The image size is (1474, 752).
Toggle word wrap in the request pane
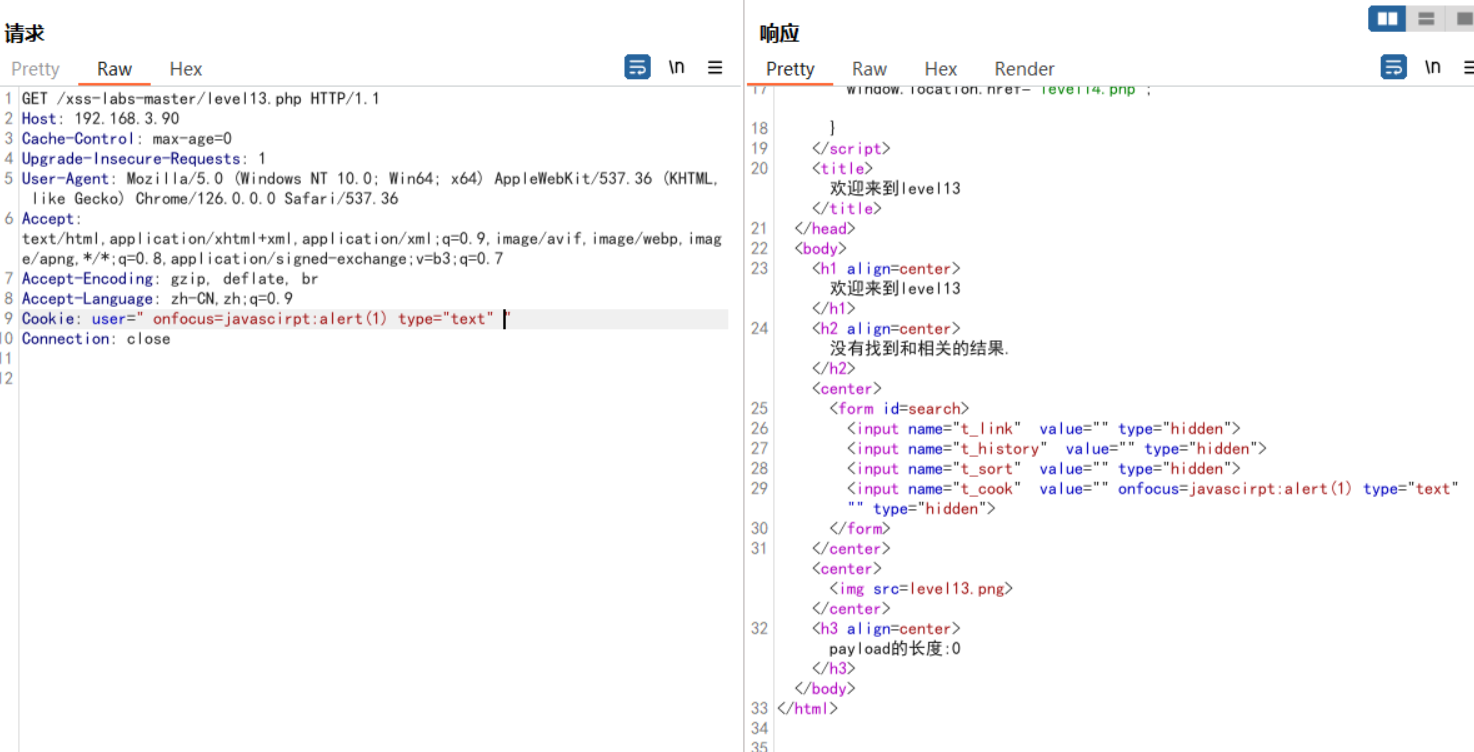637,67
